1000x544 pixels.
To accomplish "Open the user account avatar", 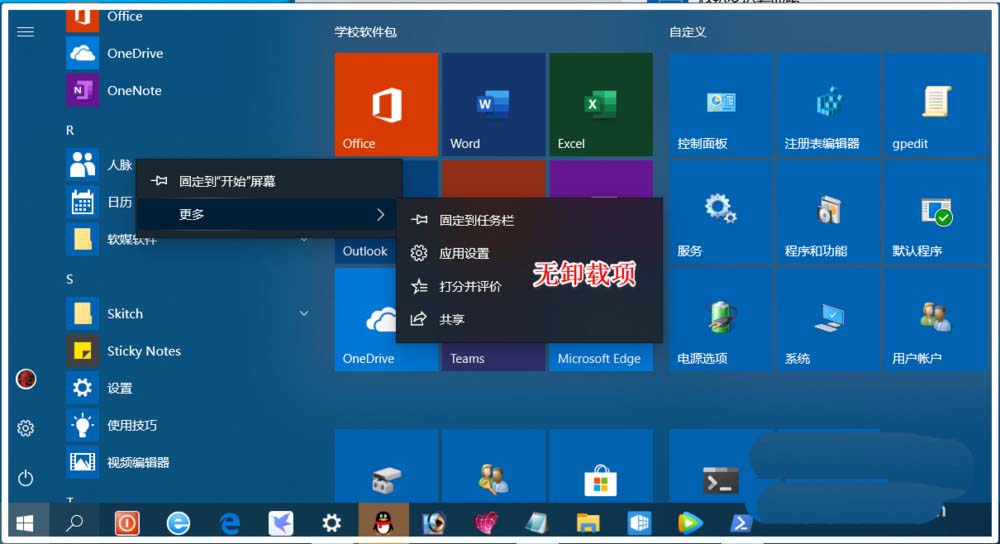I will [x=26, y=379].
